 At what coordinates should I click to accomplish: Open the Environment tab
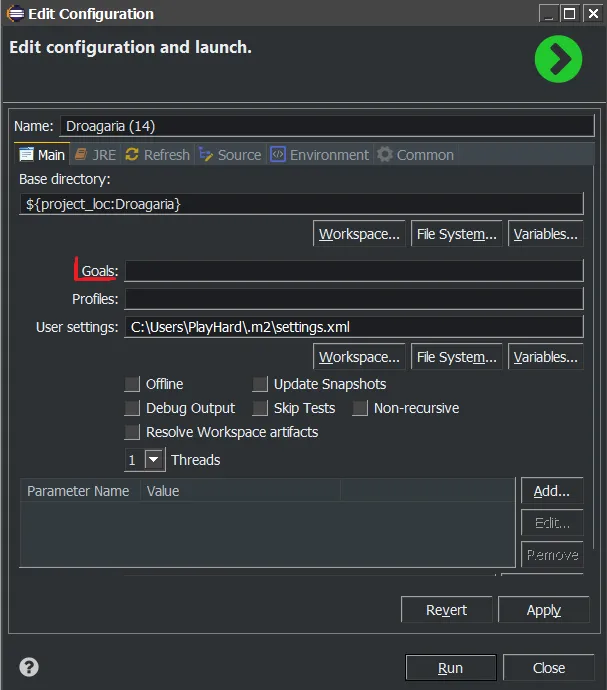point(319,155)
